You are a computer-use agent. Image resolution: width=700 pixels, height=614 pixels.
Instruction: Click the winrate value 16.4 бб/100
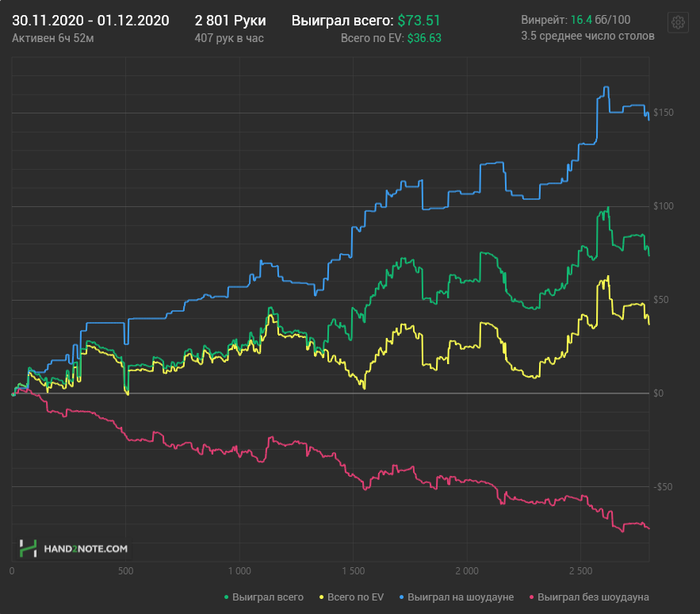tap(600, 20)
